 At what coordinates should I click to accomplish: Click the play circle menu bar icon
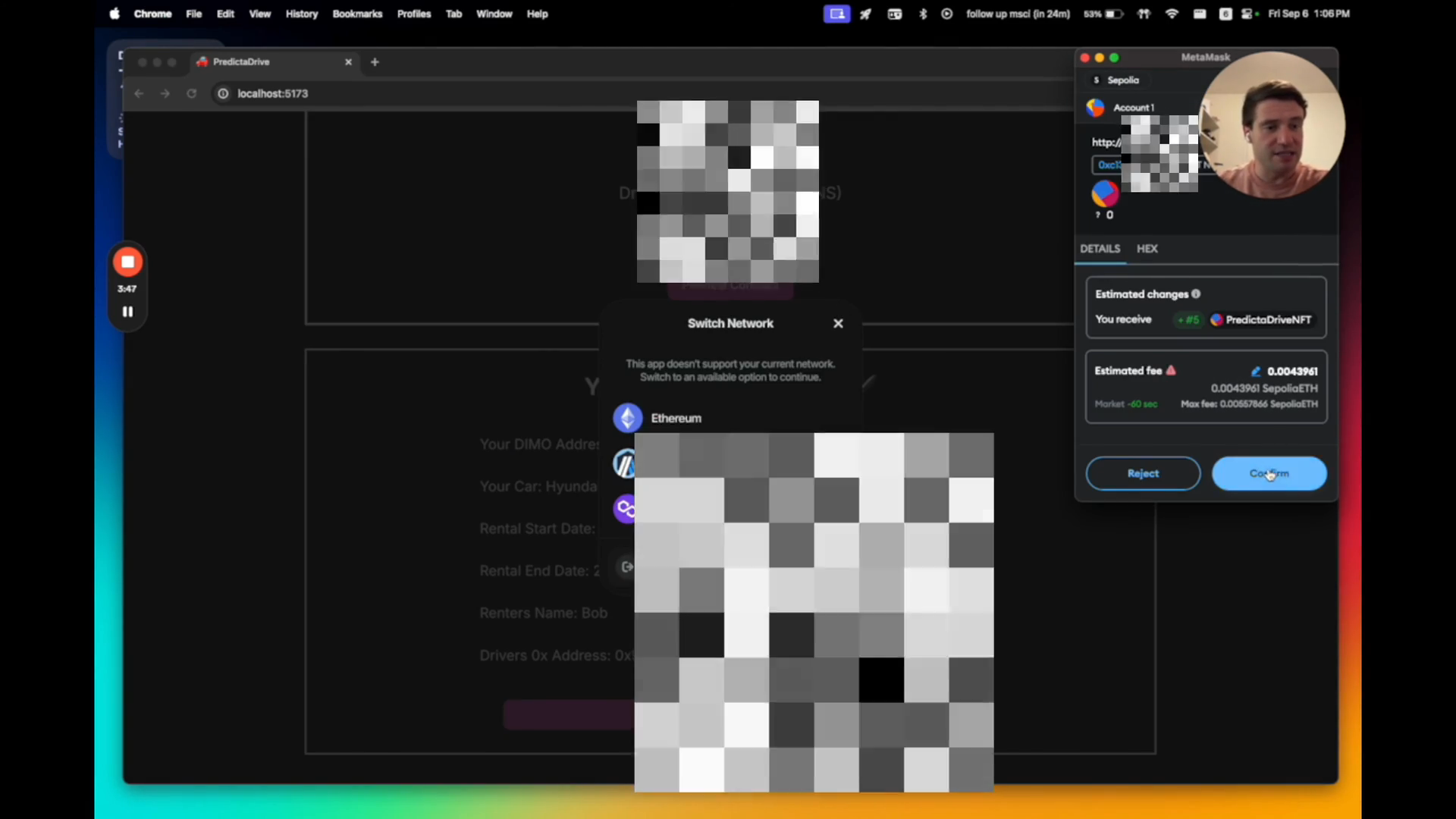[x=947, y=14]
